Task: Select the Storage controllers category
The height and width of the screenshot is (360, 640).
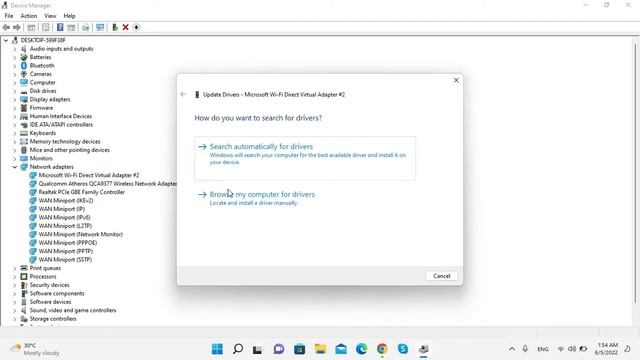Action: click(53, 319)
